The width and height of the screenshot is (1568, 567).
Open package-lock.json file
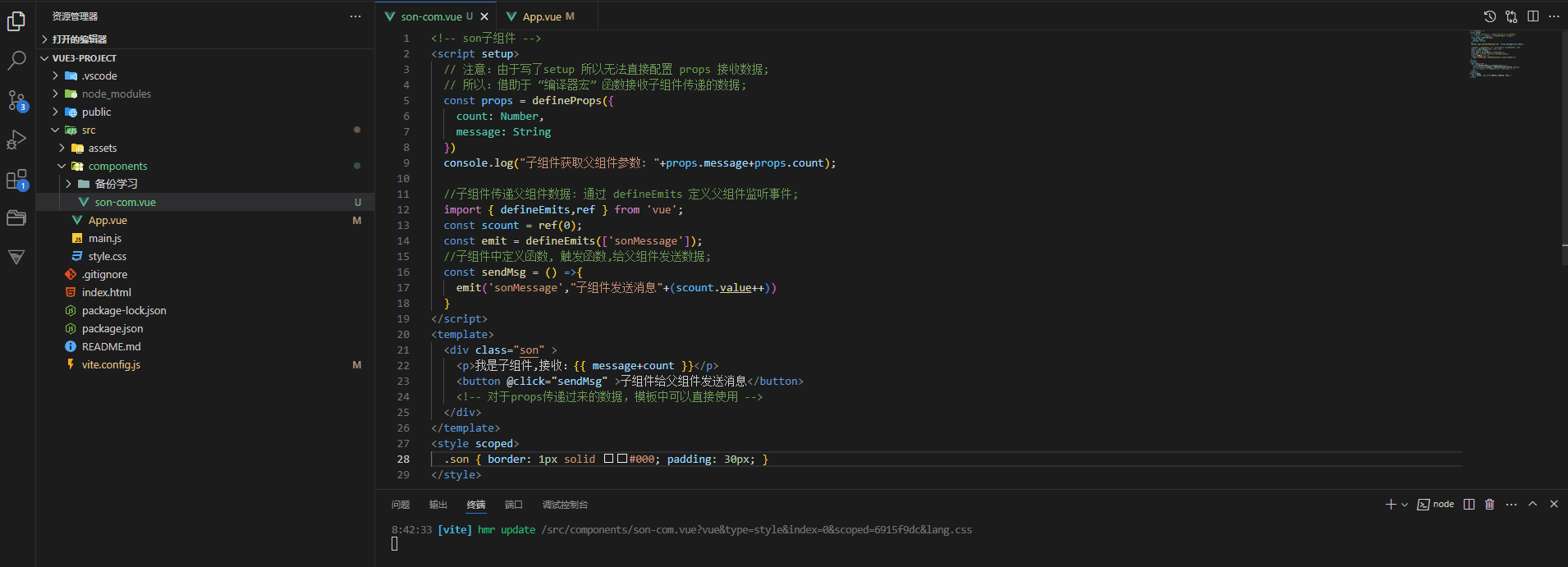click(205, 311)
